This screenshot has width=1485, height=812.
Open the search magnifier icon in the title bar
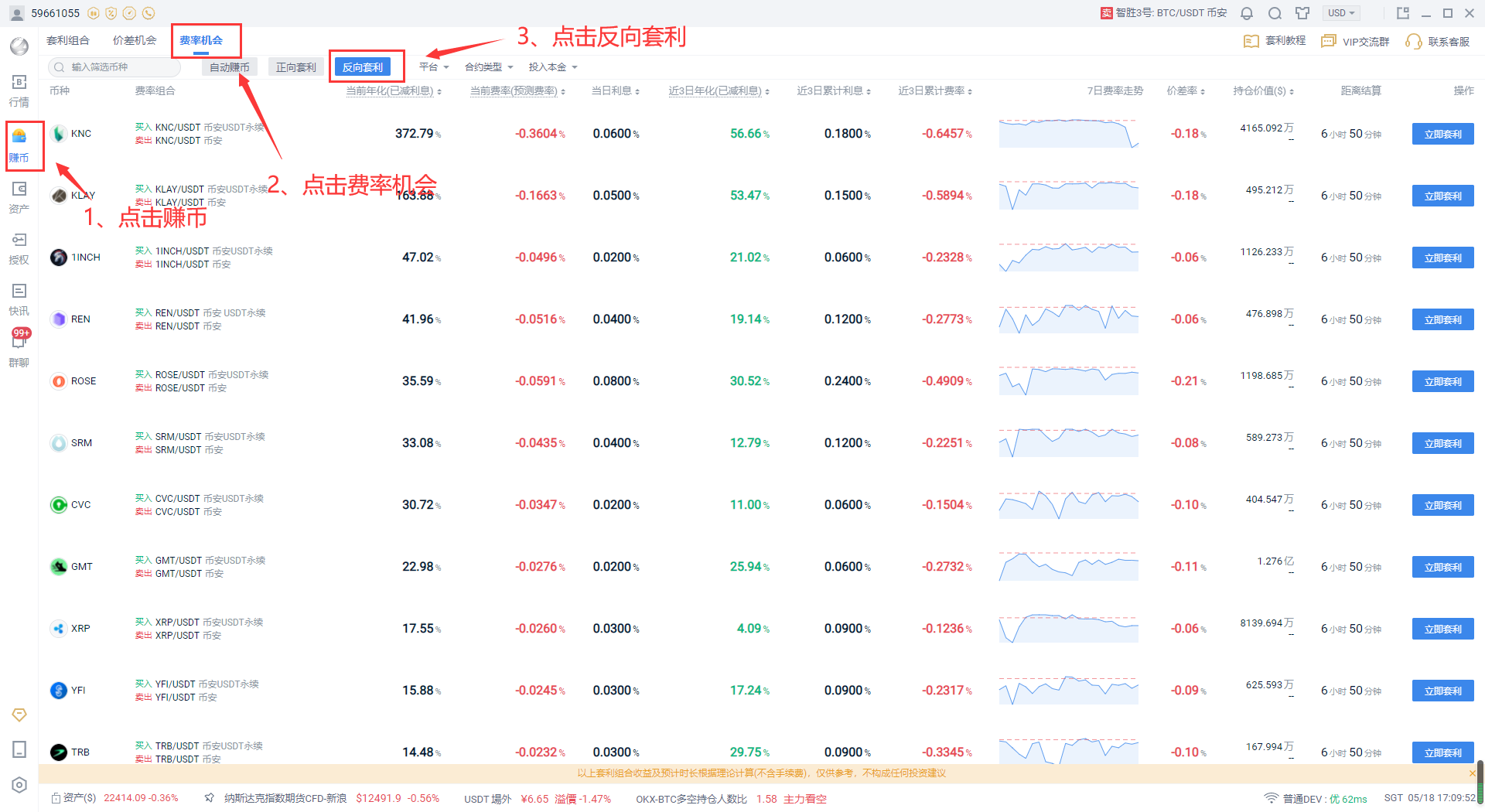(1275, 13)
